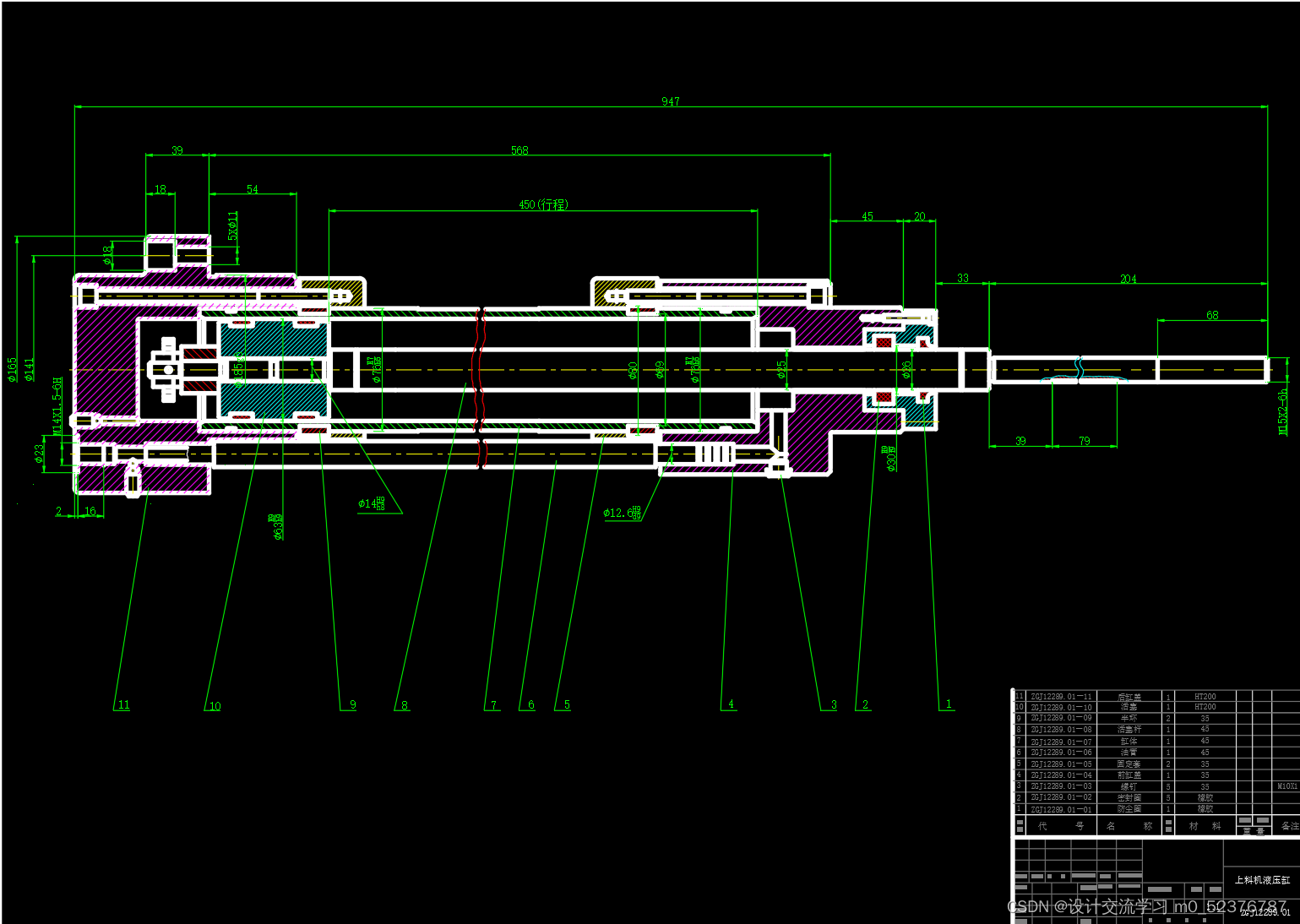Viewport: 1300px width, 924px height.
Task: Select part name 后缸盖 in parts list
Action: pos(1129,697)
